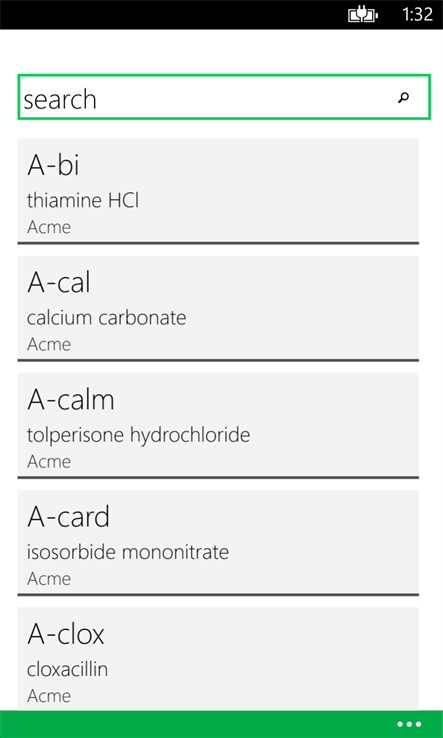Tap calcium carbonate generic name
Image resolution: width=443 pixels, height=738 pixels.
106,318
